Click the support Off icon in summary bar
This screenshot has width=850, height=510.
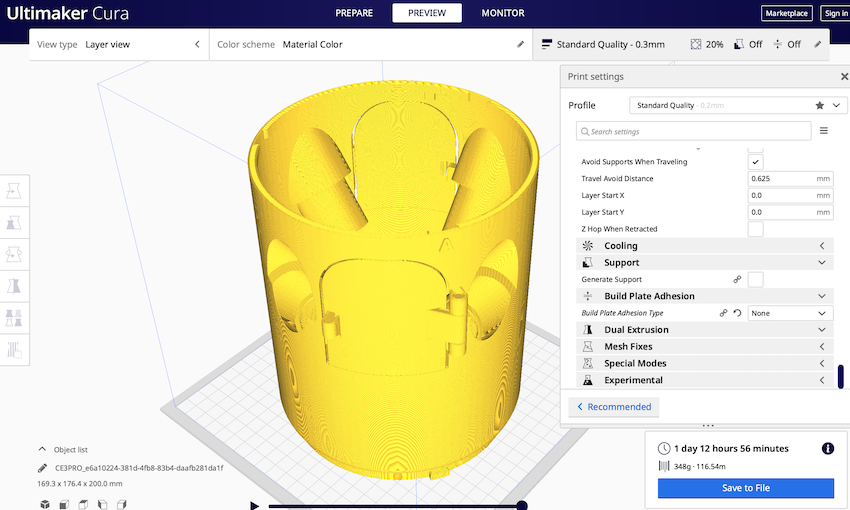(x=738, y=44)
